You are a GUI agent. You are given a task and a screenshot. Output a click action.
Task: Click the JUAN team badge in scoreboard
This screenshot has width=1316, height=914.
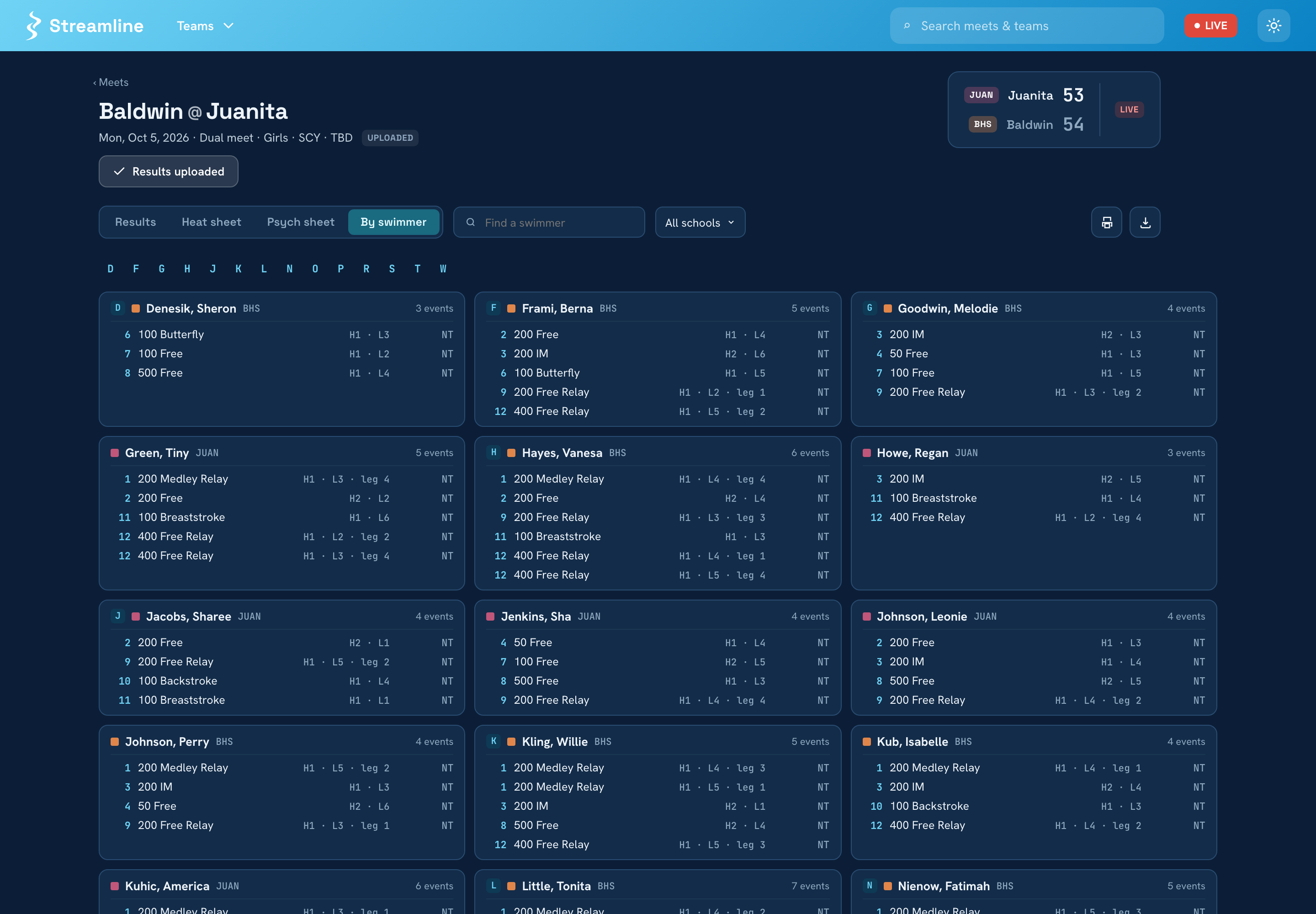pyautogui.click(x=981, y=95)
